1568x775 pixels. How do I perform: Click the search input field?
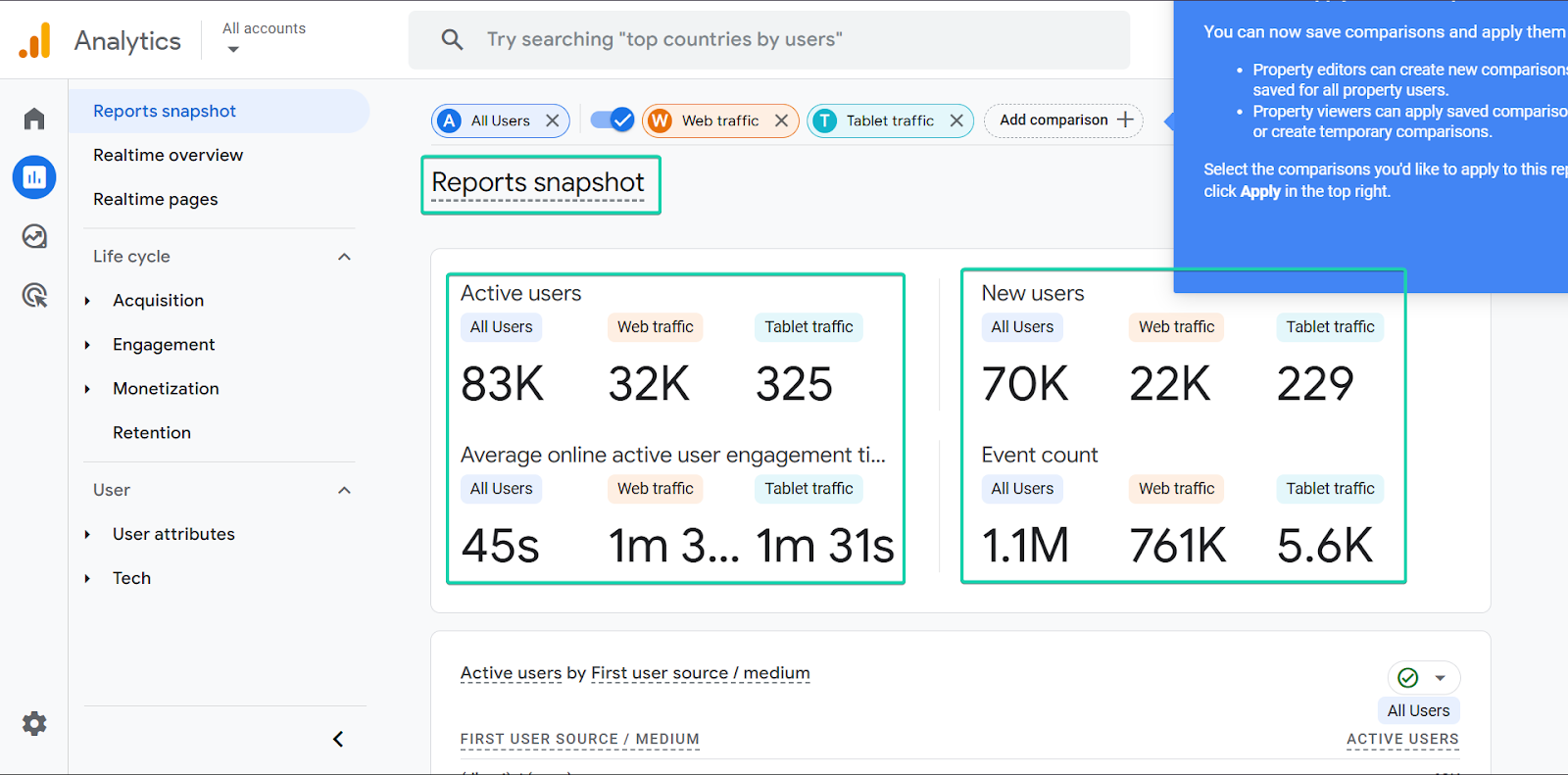click(769, 39)
